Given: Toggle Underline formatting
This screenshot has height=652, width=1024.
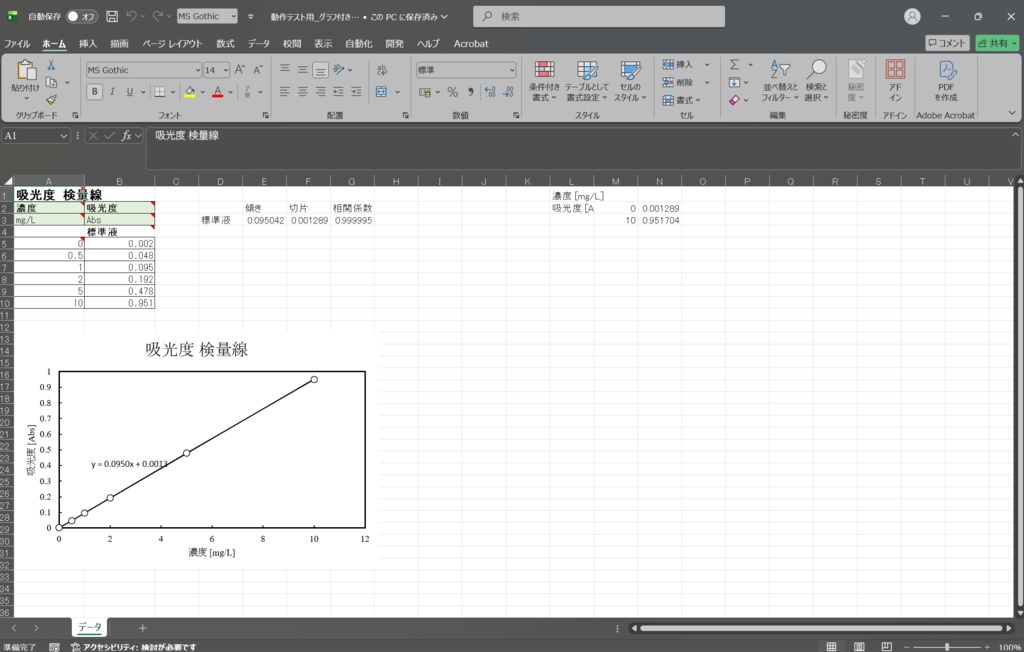Looking at the screenshot, I should point(129,91).
